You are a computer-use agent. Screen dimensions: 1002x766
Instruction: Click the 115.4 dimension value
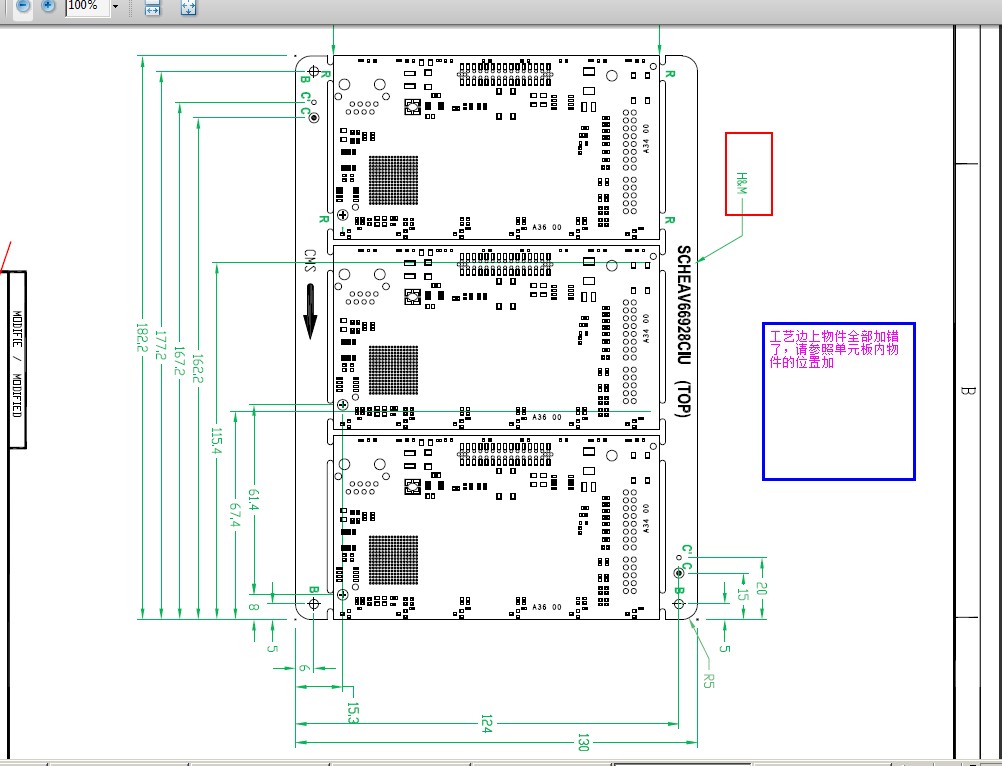pyautogui.click(x=216, y=441)
